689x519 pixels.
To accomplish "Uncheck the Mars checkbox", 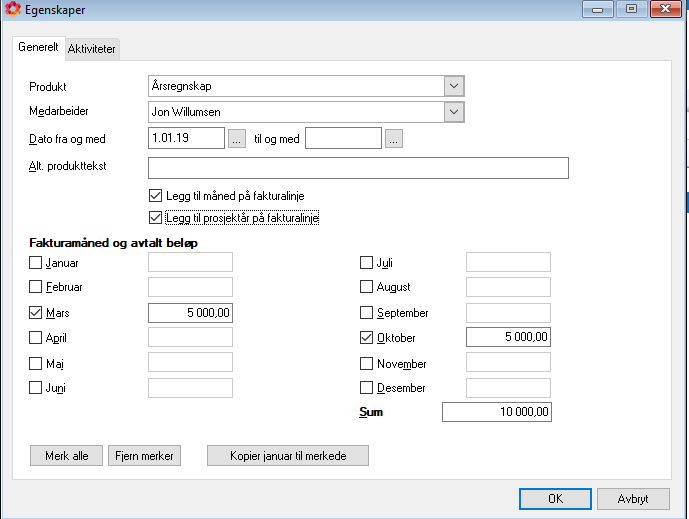I will tap(35, 312).
